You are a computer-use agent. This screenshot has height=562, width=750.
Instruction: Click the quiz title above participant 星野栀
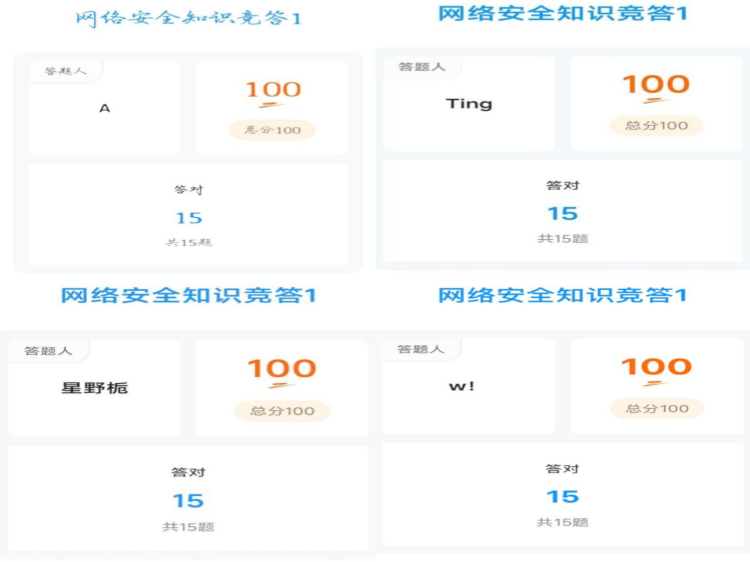(x=188, y=295)
